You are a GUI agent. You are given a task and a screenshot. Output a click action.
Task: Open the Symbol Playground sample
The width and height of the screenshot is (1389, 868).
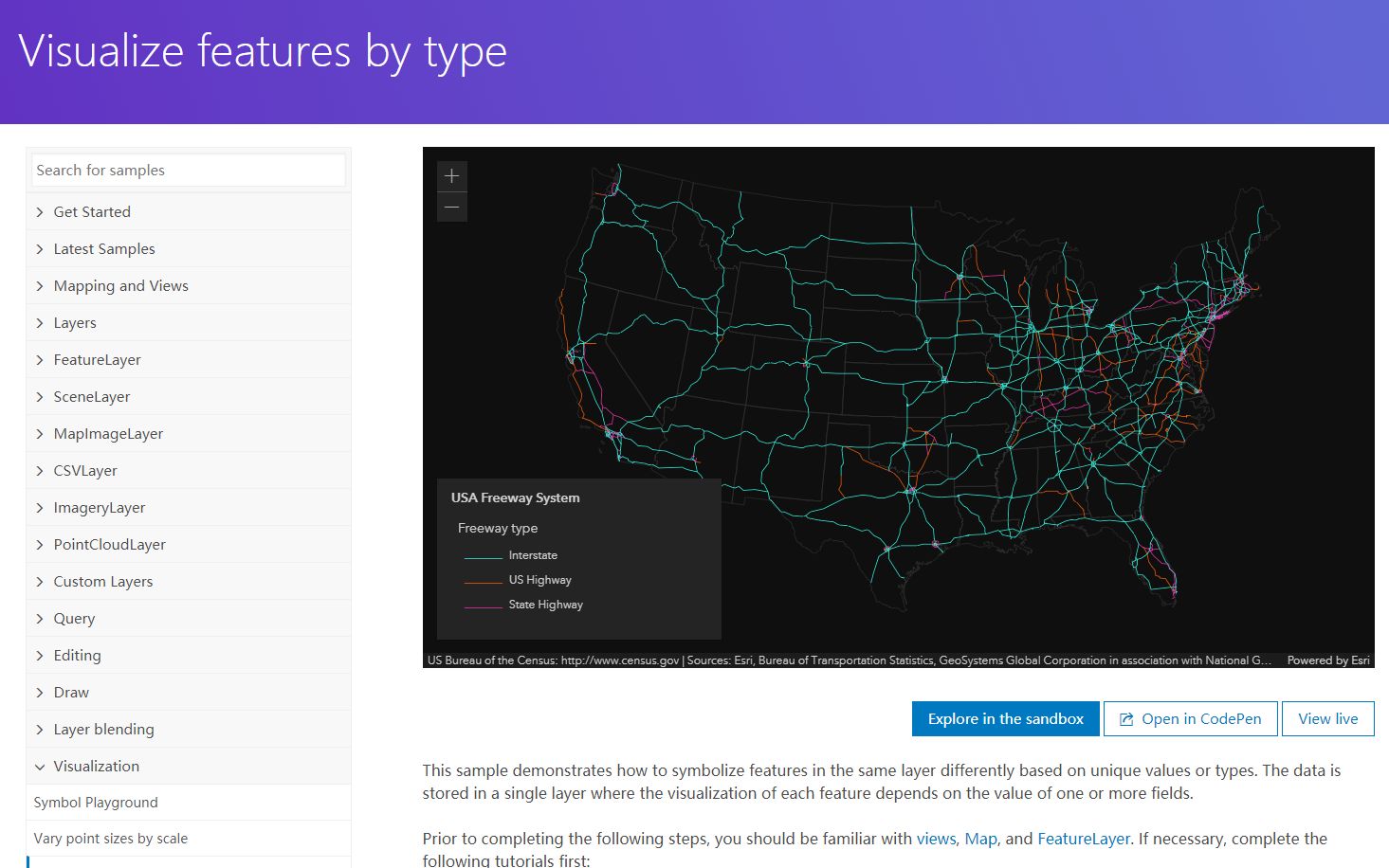[95, 802]
